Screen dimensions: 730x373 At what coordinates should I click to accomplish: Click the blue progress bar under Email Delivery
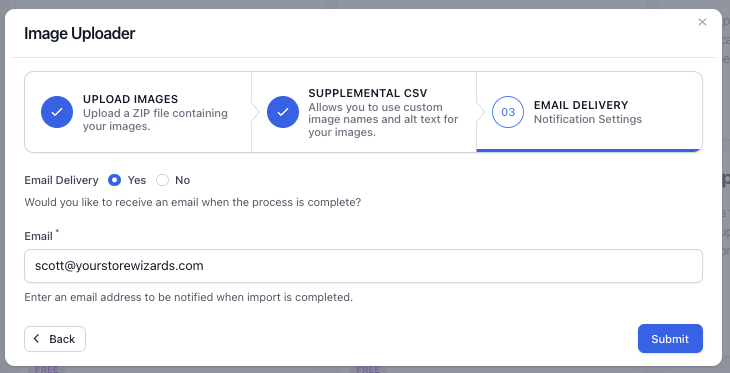click(x=589, y=150)
